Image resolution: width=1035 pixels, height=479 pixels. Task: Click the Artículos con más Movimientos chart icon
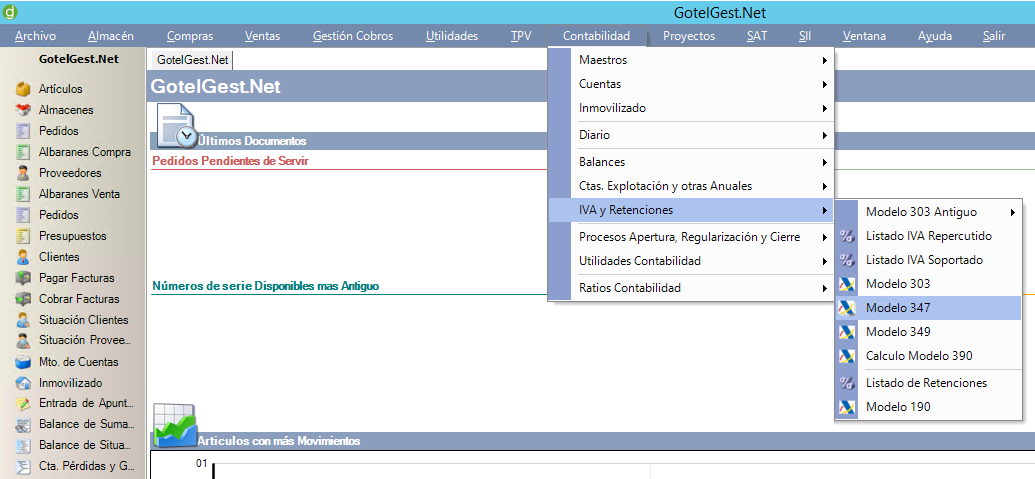click(174, 426)
